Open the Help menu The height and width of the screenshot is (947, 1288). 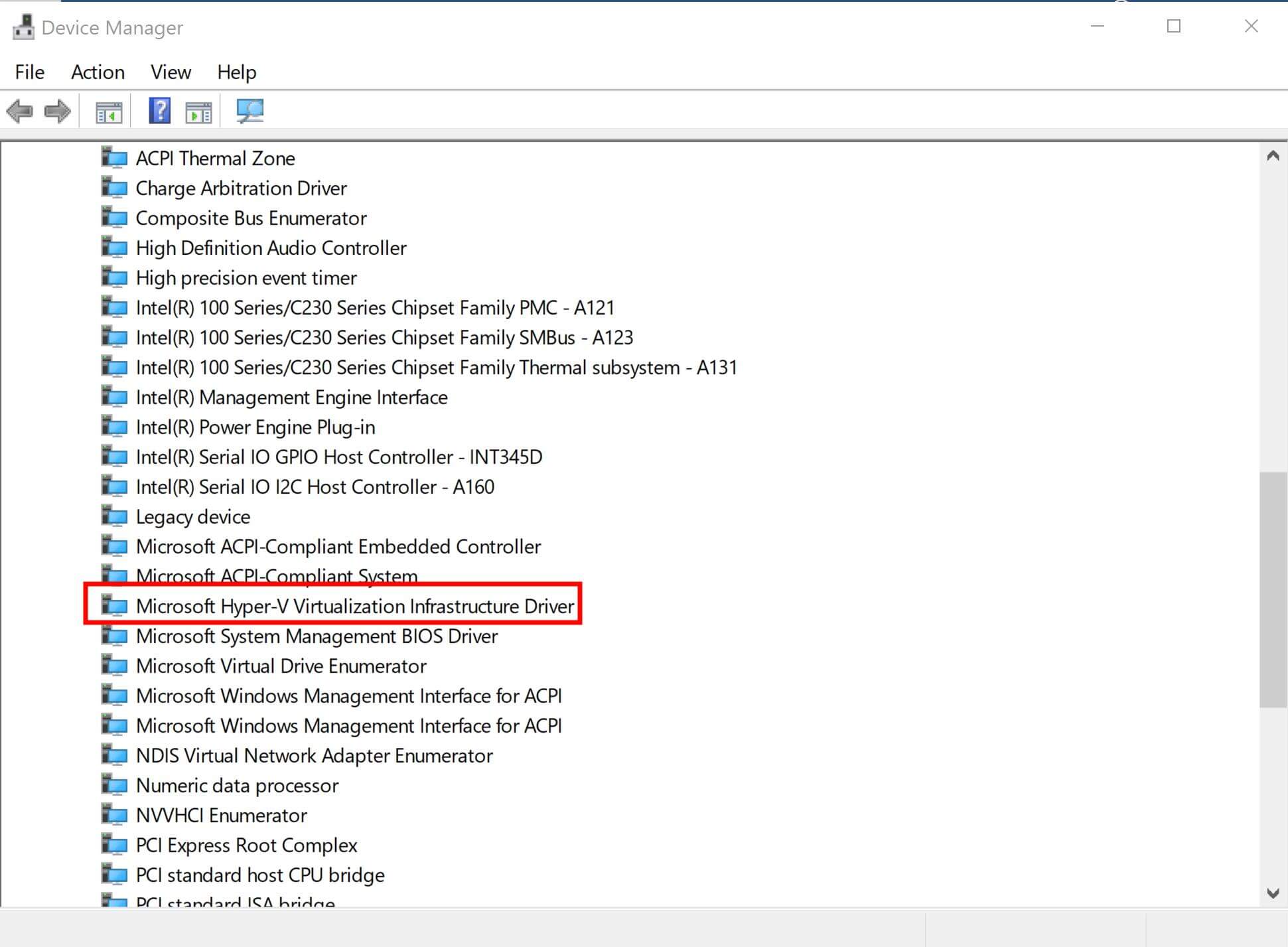[x=236, y=72]
